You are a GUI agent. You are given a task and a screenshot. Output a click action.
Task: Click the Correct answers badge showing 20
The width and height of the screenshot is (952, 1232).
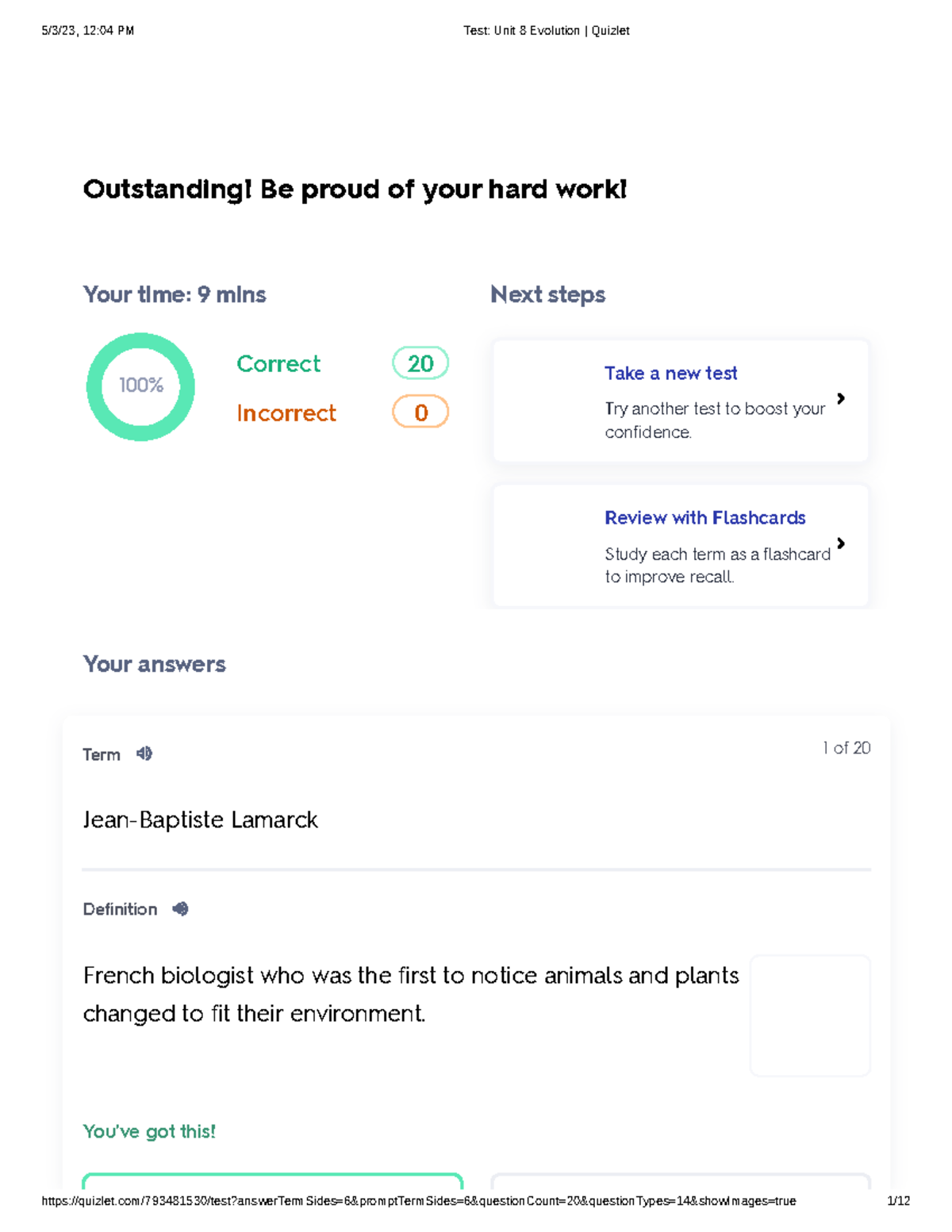coord(420,363)
